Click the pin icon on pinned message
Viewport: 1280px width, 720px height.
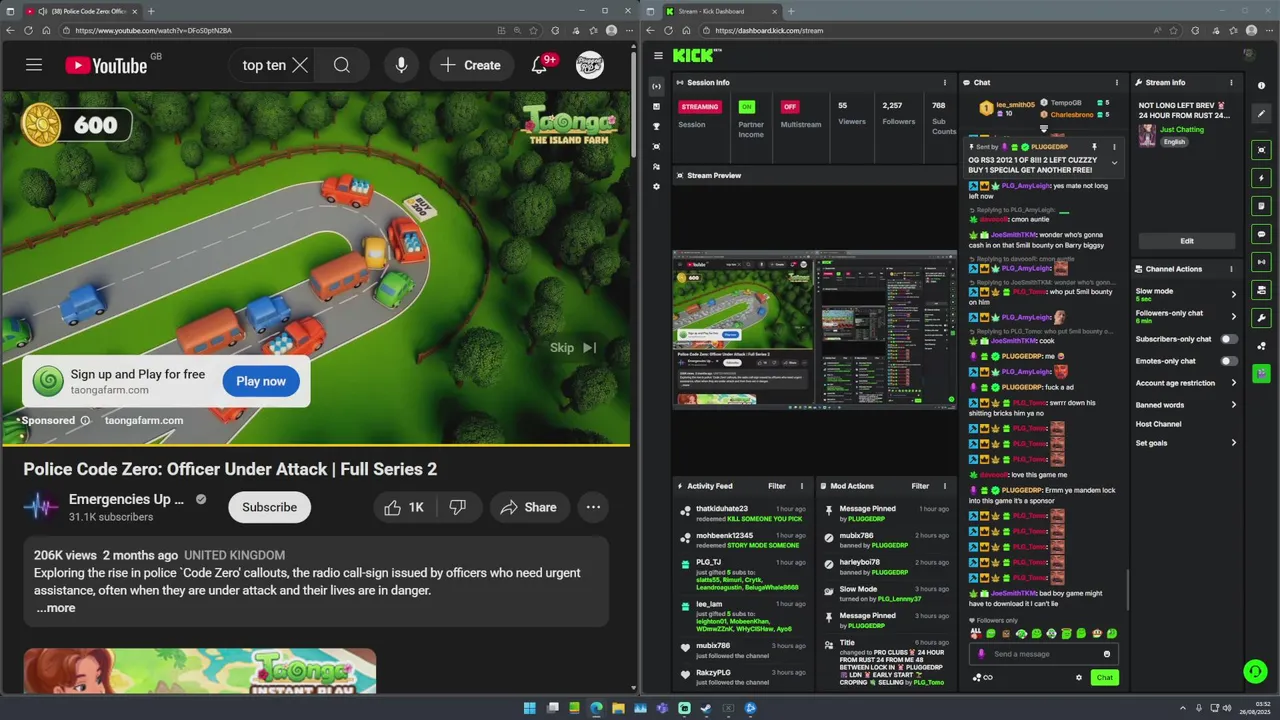coord(1094,147)
